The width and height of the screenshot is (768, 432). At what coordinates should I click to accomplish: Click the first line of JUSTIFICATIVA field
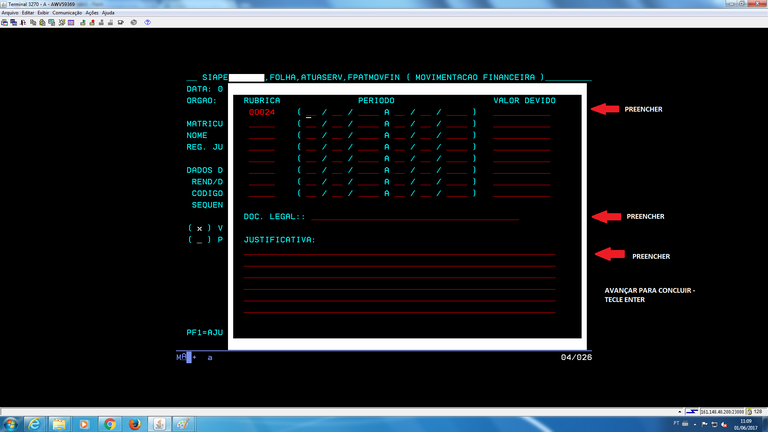[x=398, y=252]
